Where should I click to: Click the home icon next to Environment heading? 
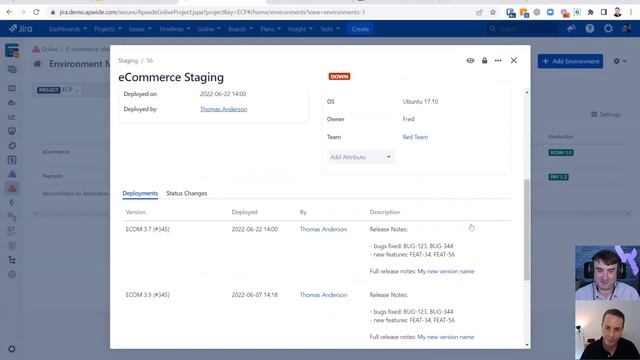[x=38, y=64]
